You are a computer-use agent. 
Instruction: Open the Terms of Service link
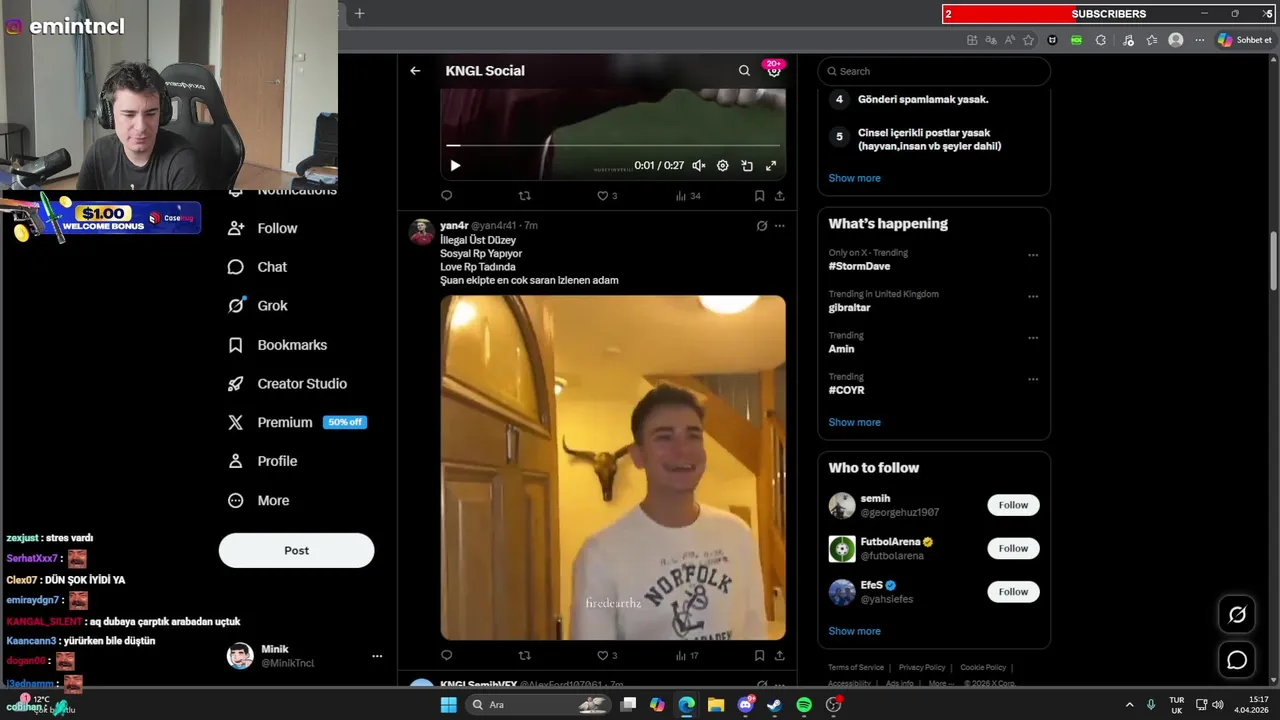[856, 667]
